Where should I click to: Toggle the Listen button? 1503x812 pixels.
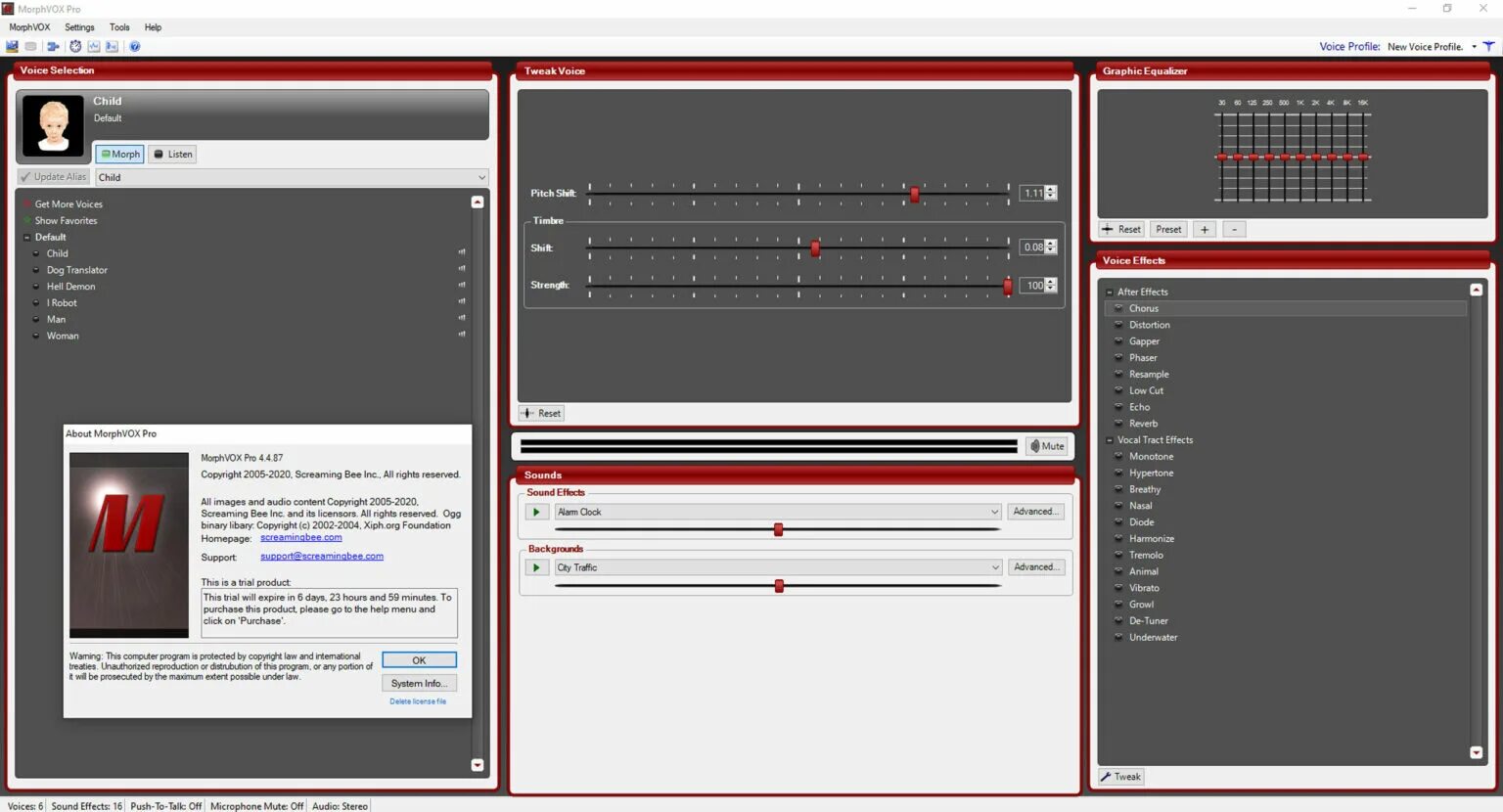[x=172, y=154]
